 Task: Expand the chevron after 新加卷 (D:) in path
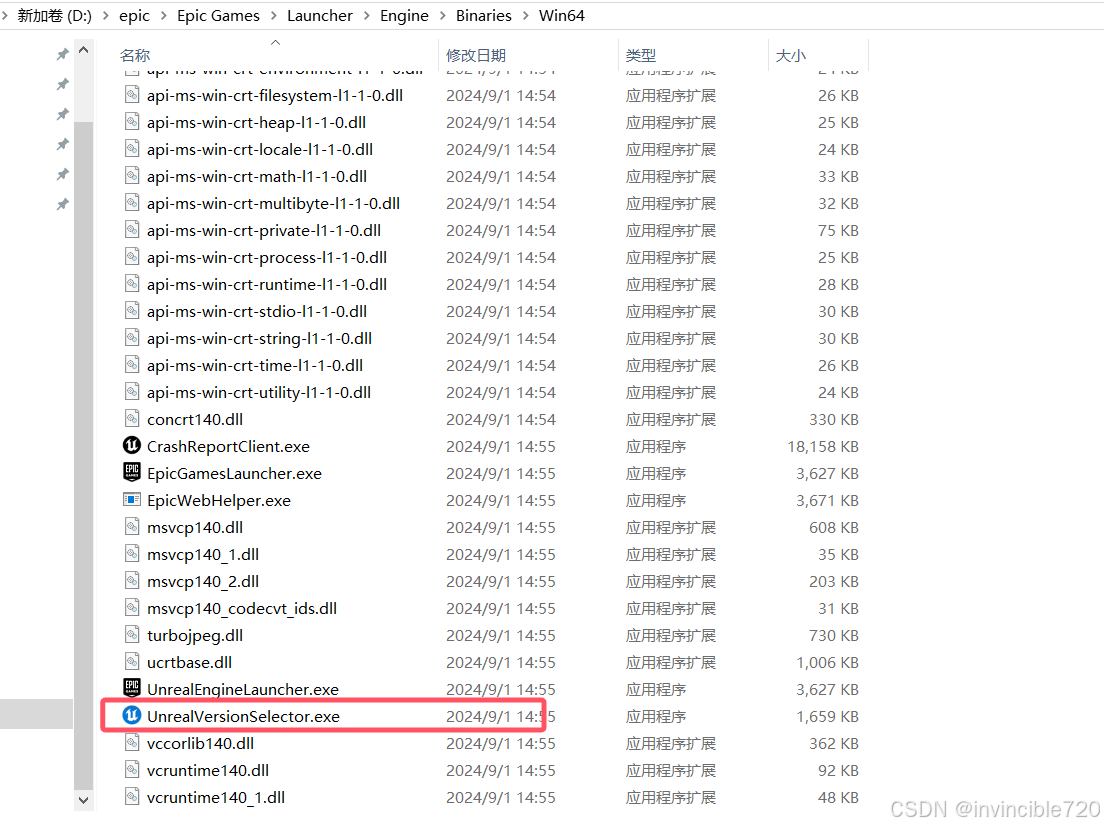(x=106, y=15)
